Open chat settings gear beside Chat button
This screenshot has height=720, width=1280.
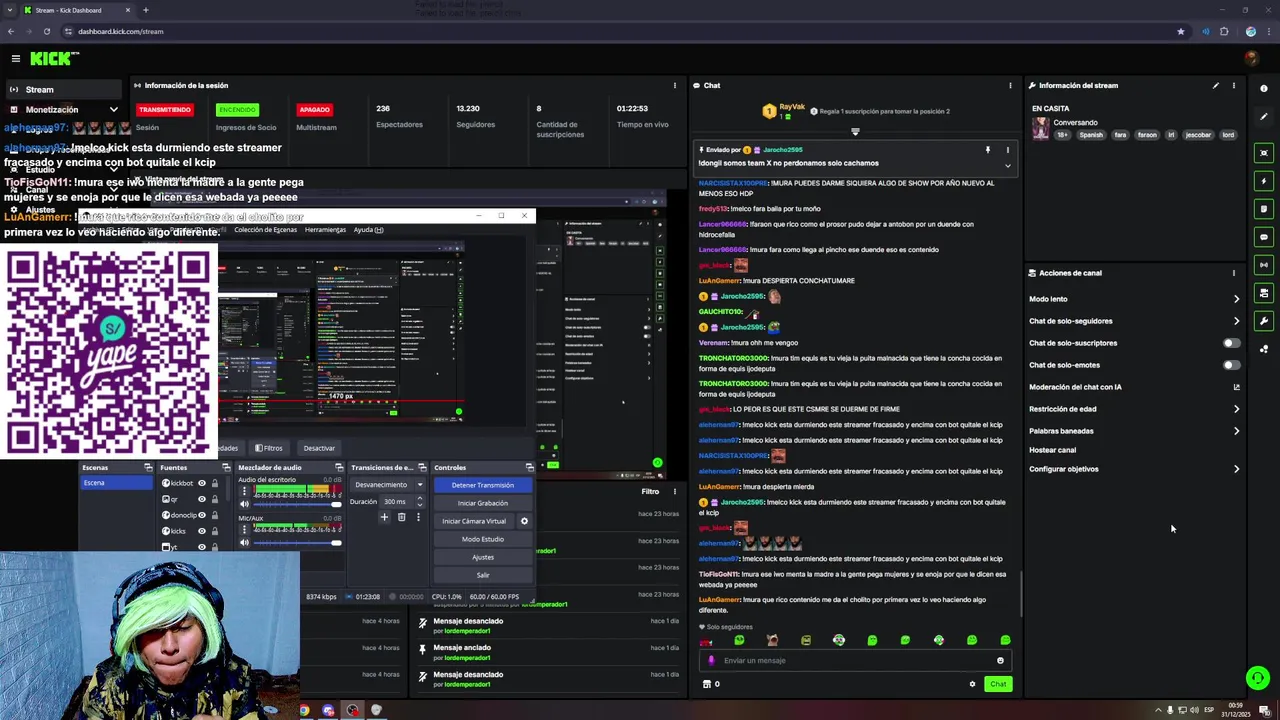[x=972, y=684]
